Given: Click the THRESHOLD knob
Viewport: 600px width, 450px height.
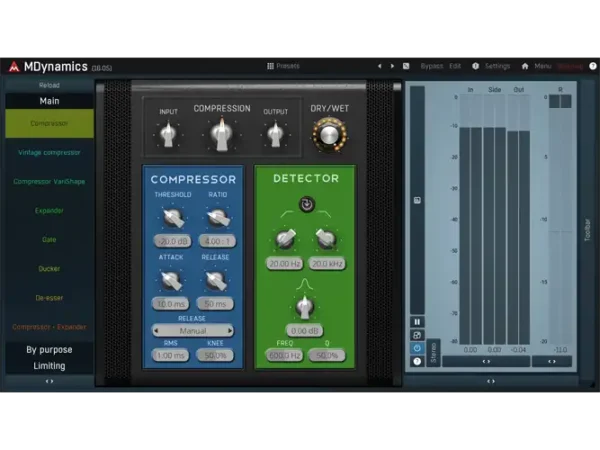Looking at the screenshot, I should (173, 218).
